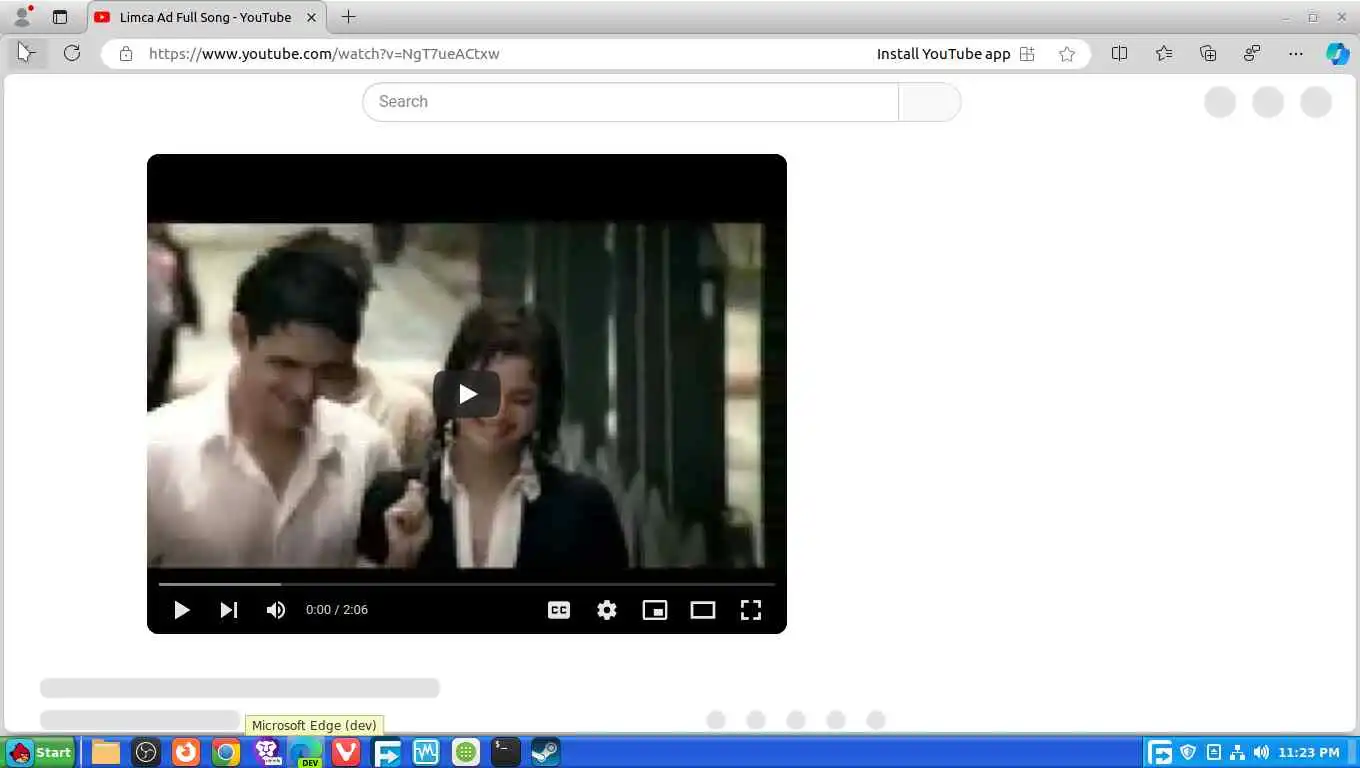
Task: Refresh the page with the reload button
Action: (x=72, y=53)
